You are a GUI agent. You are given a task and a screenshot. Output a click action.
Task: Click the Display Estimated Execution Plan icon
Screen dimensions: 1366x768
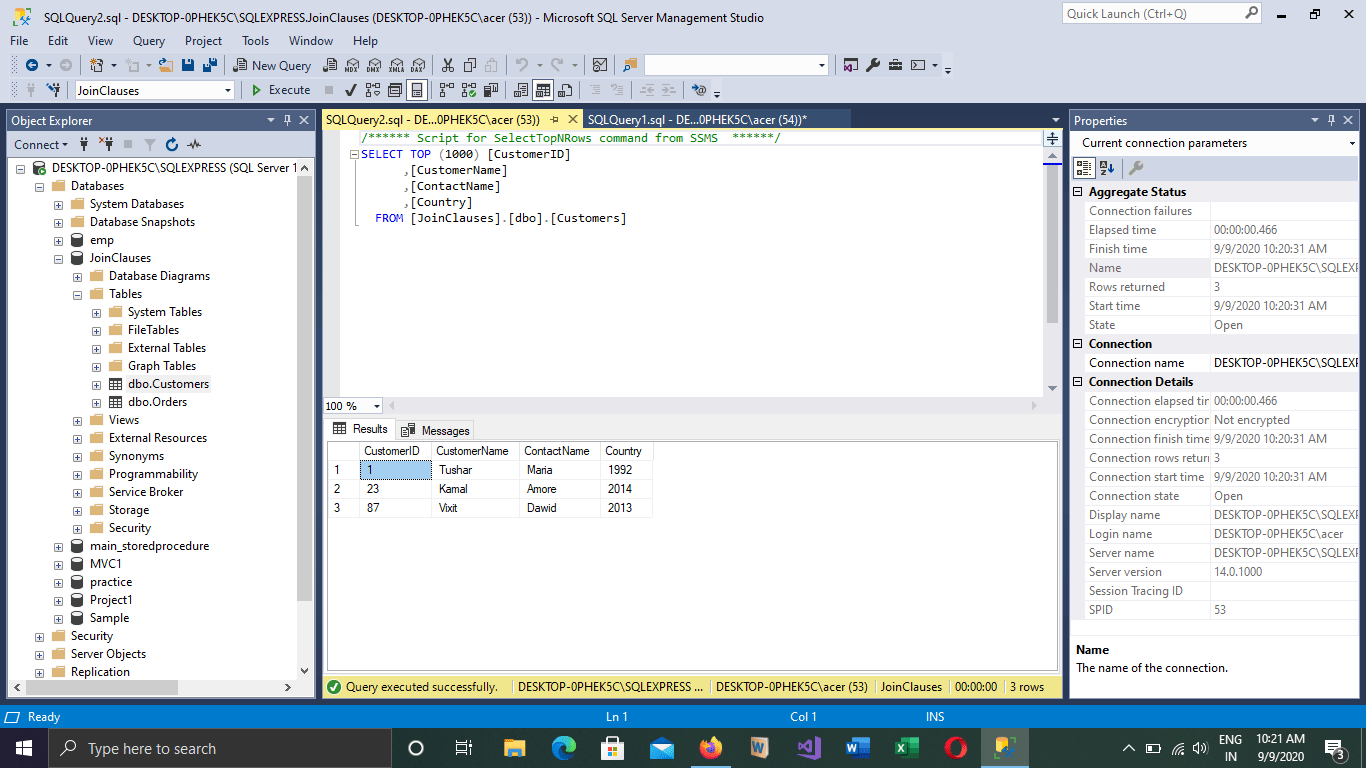point(371,90)
